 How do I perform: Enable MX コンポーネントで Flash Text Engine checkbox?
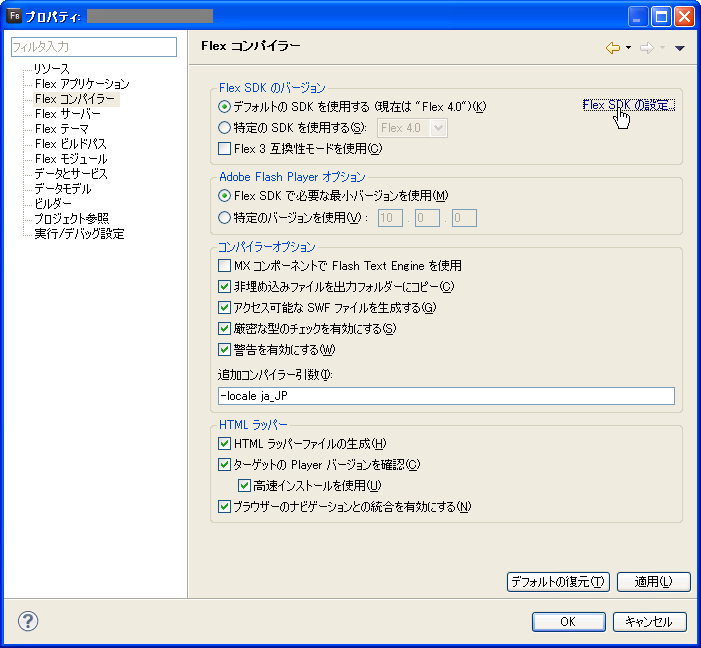[224, 266]
